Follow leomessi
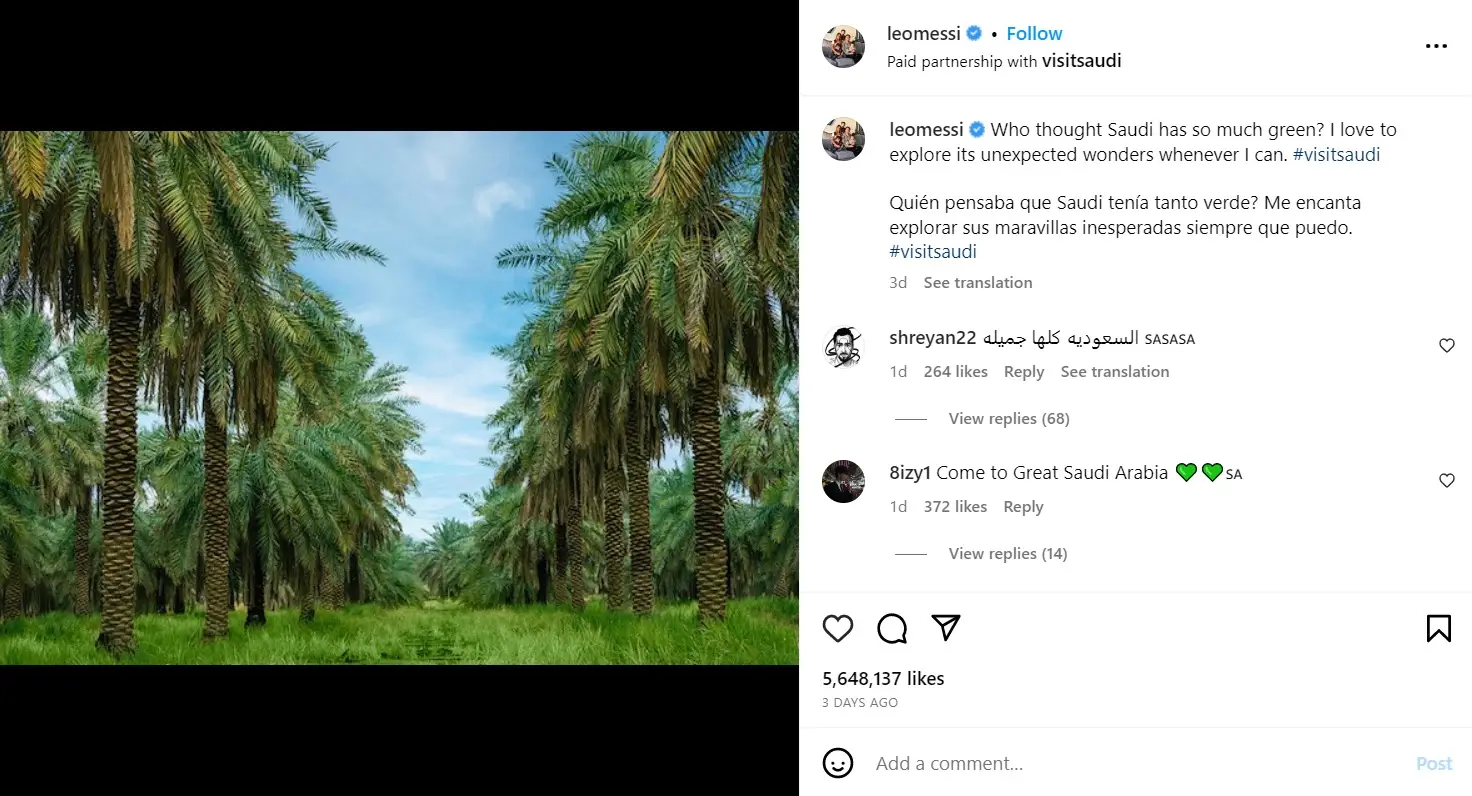This screenshot has width=1472, height=796. pos(1034,33)
